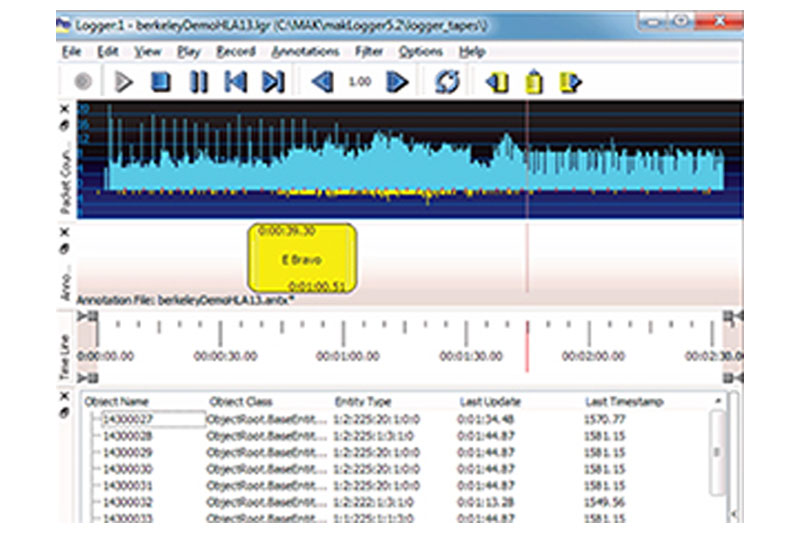Select object row 14300029
Screen dimensions: 800x533
403,452
